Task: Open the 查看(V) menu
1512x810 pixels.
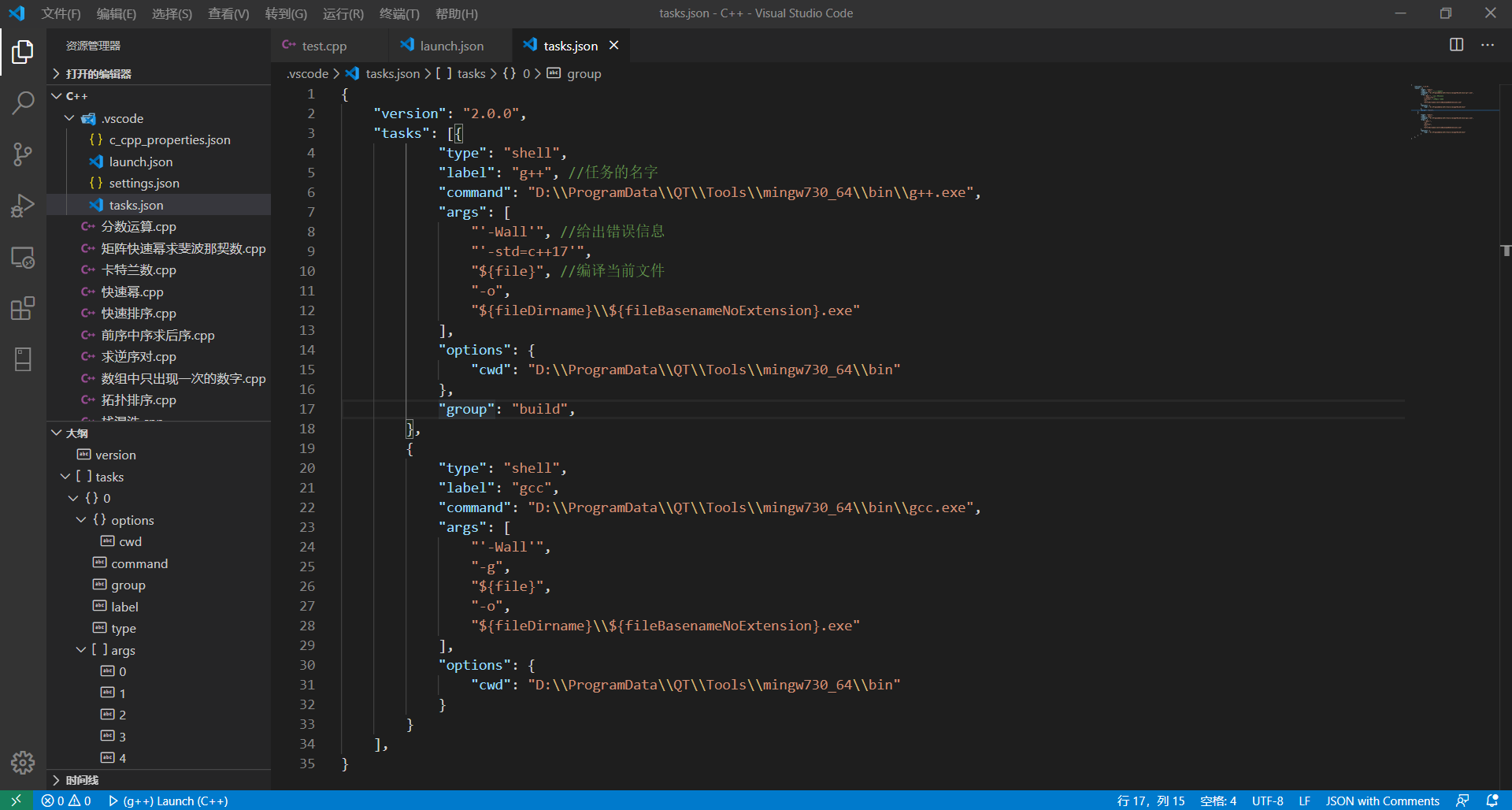Action: click(228, 13)
